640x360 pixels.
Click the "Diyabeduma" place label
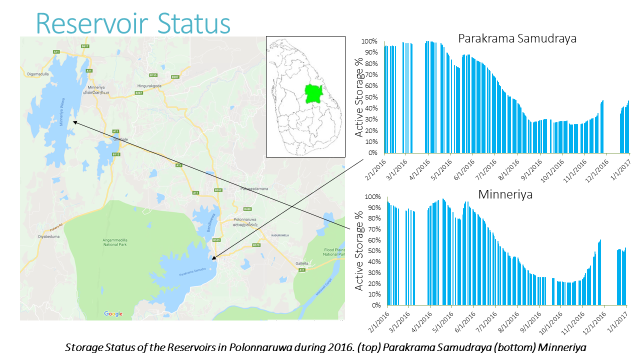coord(49,236)
